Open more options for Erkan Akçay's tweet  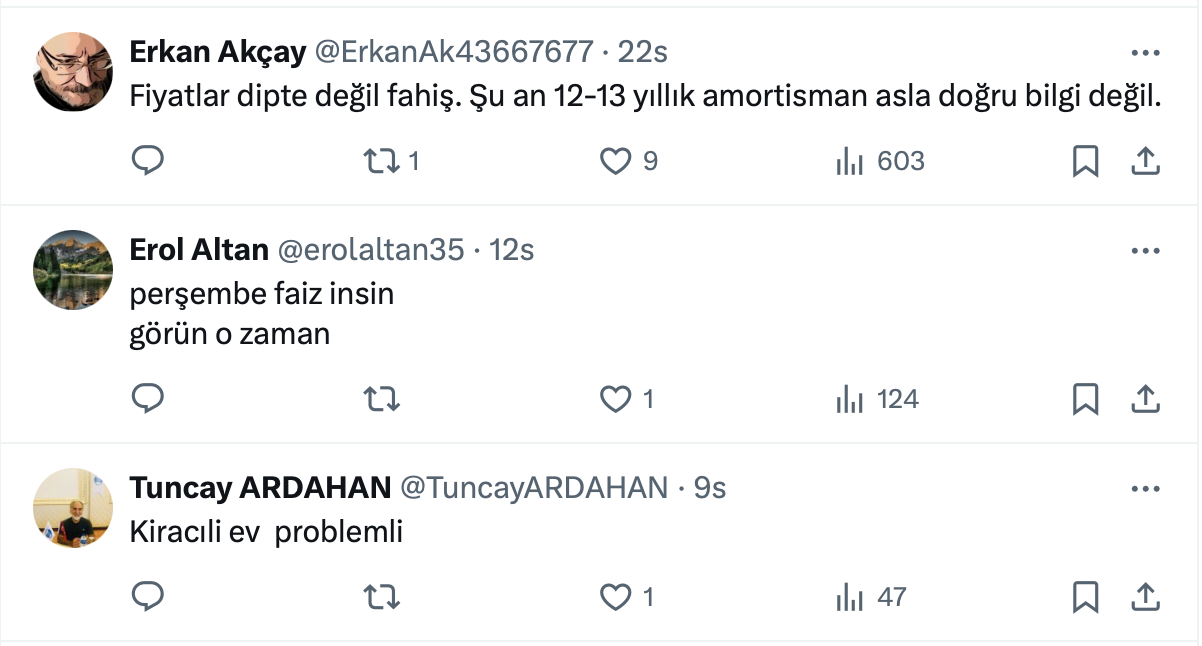[x=1144, y=53]
